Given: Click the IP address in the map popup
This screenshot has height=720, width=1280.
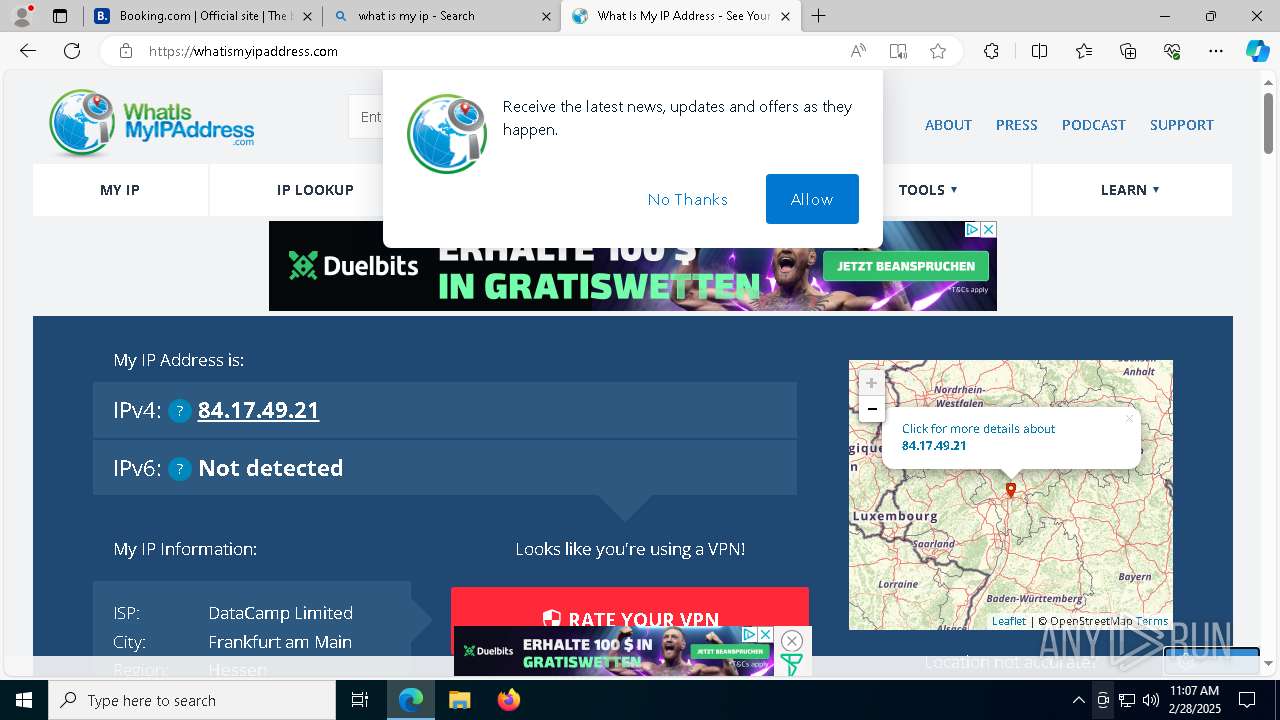Looking at the screenshot, I should point(934,446).
